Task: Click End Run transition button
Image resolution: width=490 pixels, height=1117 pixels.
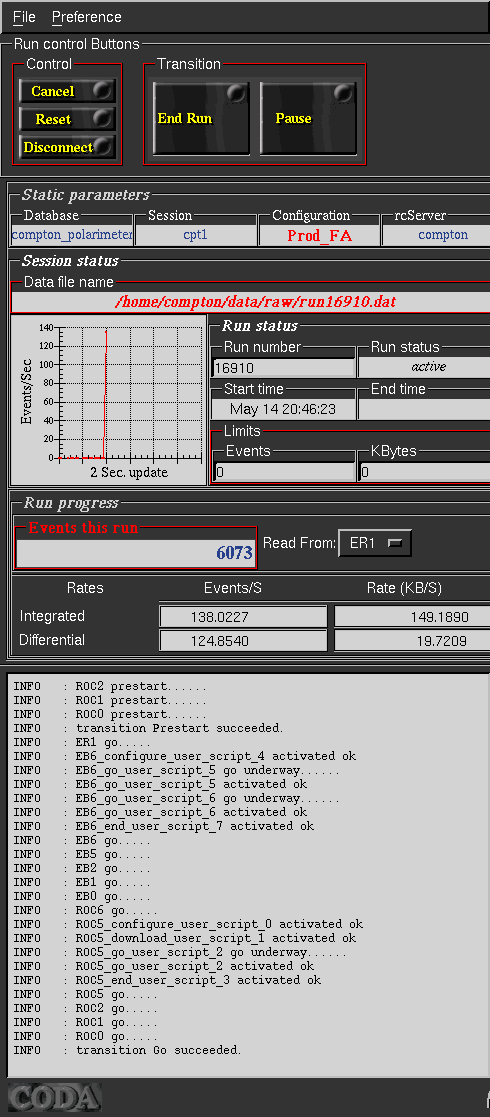Action: [201, 118]
